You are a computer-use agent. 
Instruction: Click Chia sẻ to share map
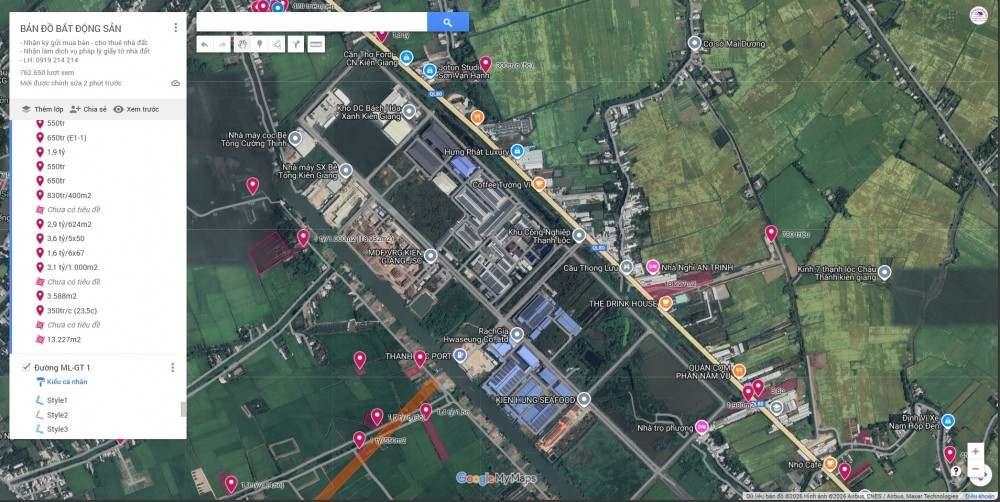click(x=88, y=109)
